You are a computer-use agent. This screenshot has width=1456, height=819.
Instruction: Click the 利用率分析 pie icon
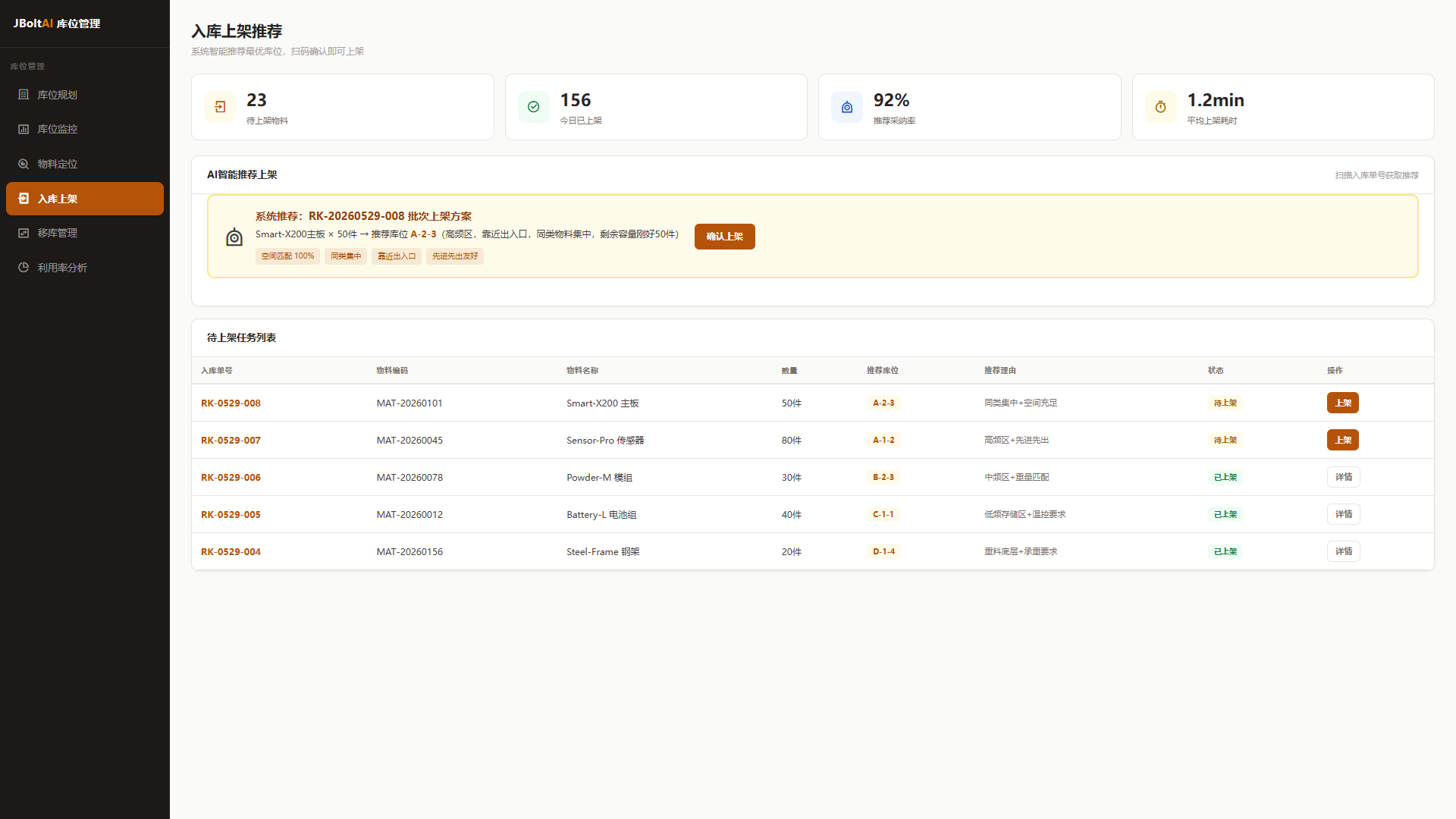24,268
